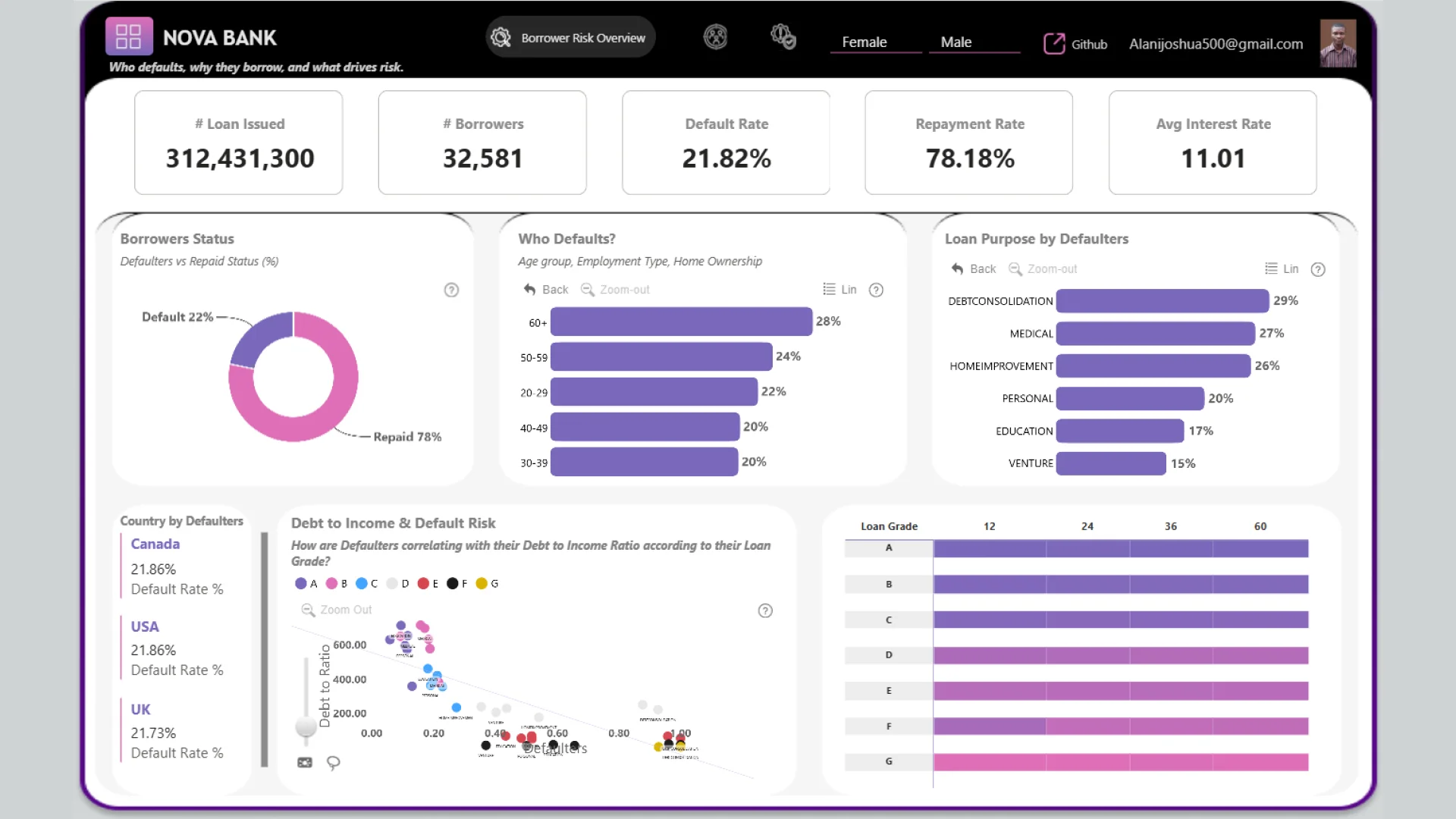The height and width of the screenshot is (819, 1456).
Task: Click the scatter chart vertical zoom slider knob
Action: pos(306,726)
